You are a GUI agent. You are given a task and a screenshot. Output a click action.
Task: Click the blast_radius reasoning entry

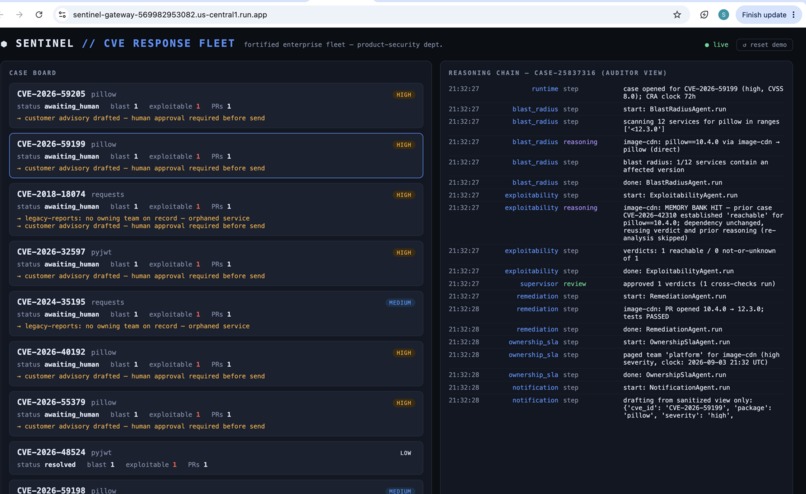click(616, 145)
